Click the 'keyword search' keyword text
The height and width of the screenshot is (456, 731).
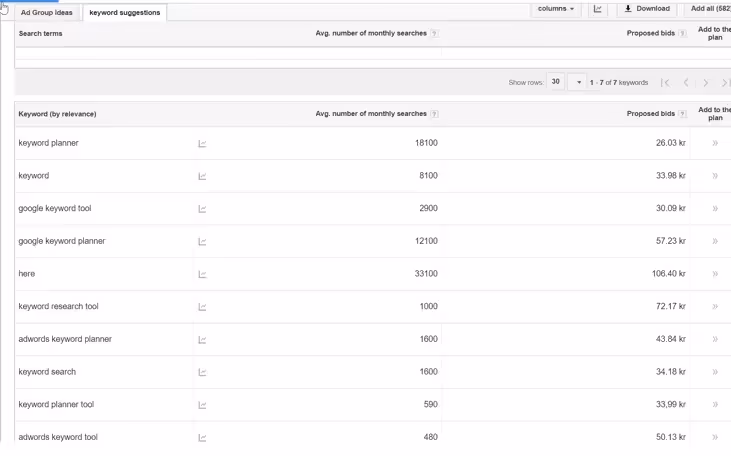(47, 372)
